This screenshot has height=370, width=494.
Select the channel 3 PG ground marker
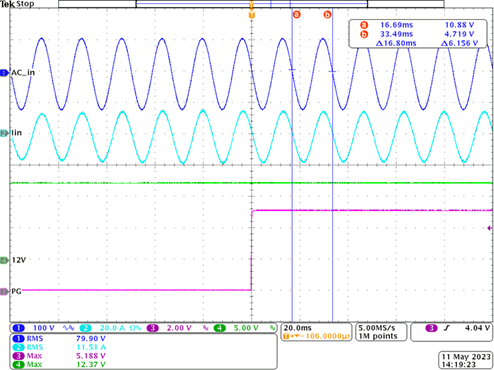pyautogui.click(x=4, y=291)
